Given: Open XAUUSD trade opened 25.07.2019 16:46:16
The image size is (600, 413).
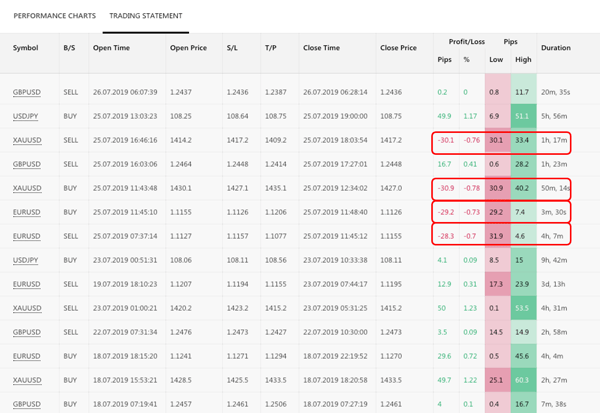Looking at the screenshot, I should pos(28,142).
